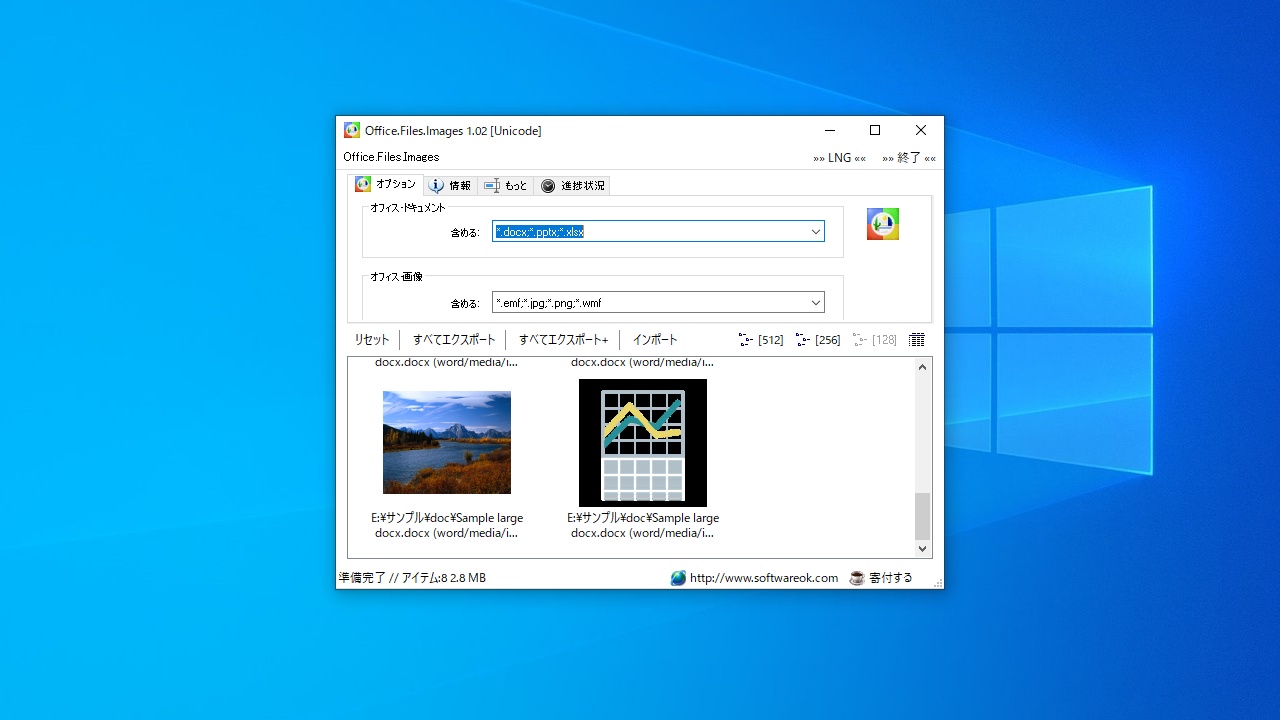The width and height of the screenshot is (1280, 720).
Task: Open the grid view icon on toolbar
Action: tap(917, 340)
